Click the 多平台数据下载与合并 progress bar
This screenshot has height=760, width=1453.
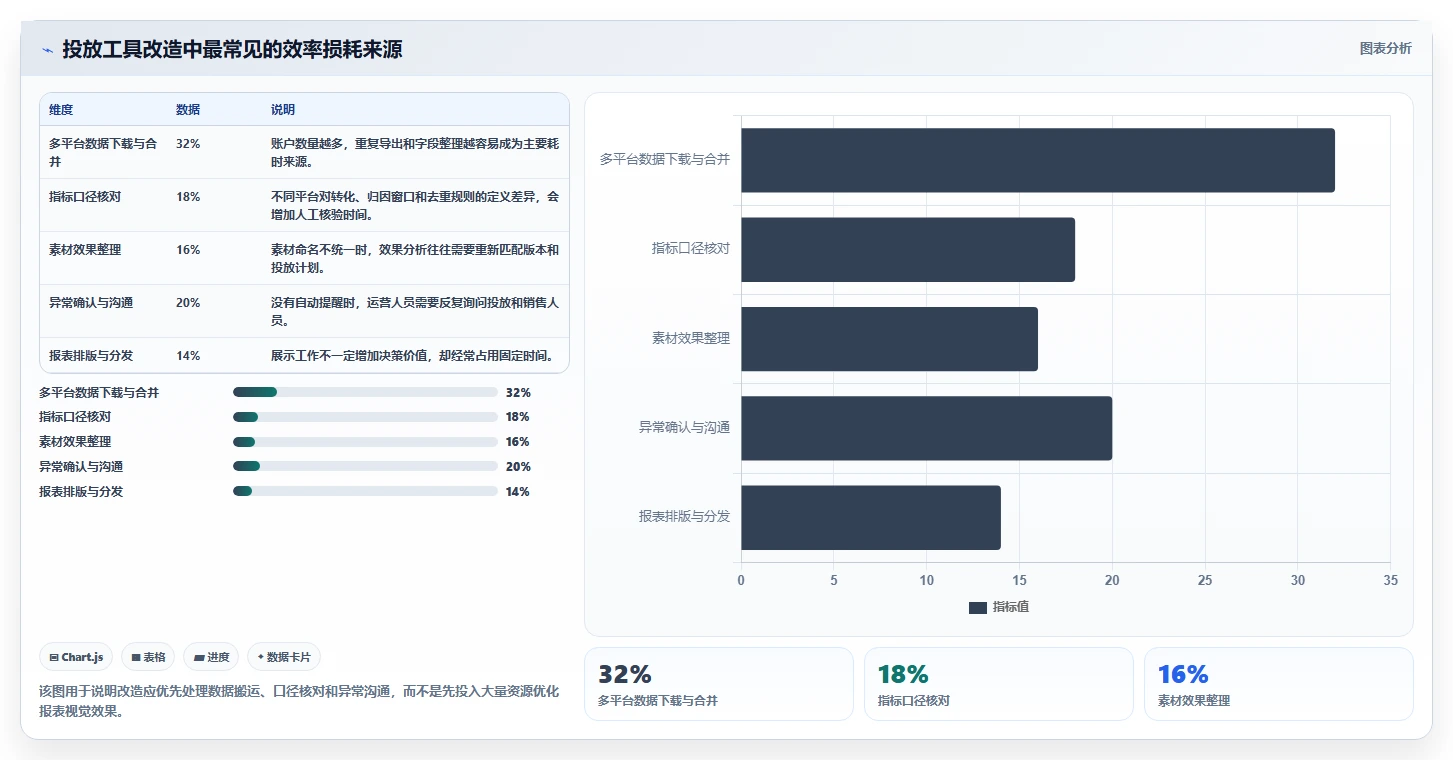click(365, 392)
